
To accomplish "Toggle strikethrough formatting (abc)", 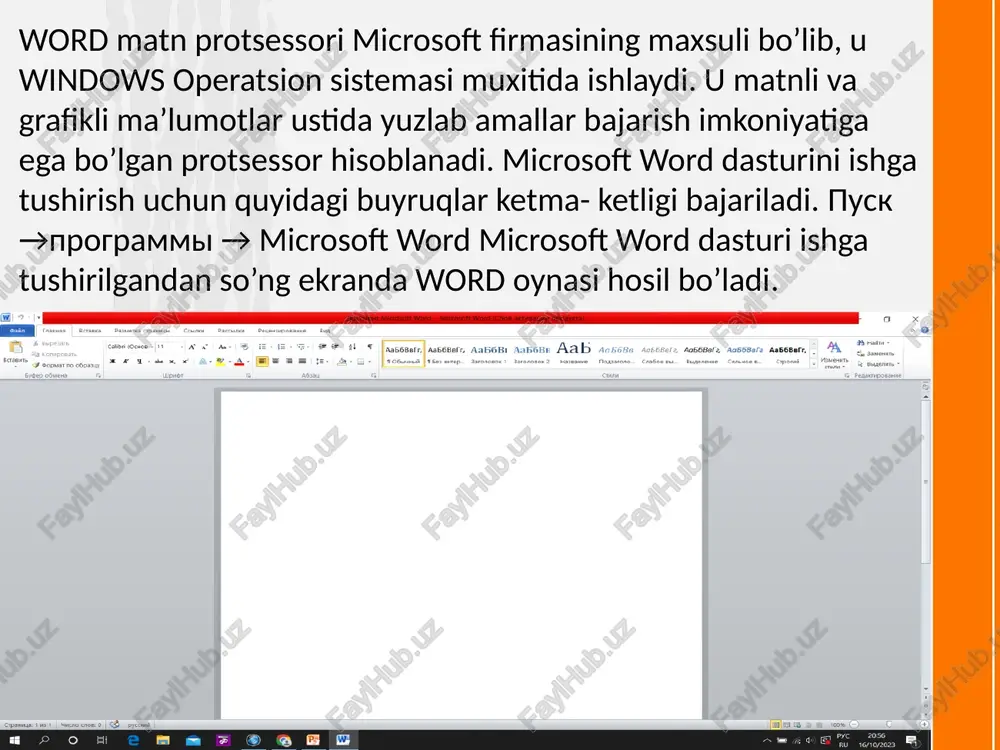I will (159, 362).
